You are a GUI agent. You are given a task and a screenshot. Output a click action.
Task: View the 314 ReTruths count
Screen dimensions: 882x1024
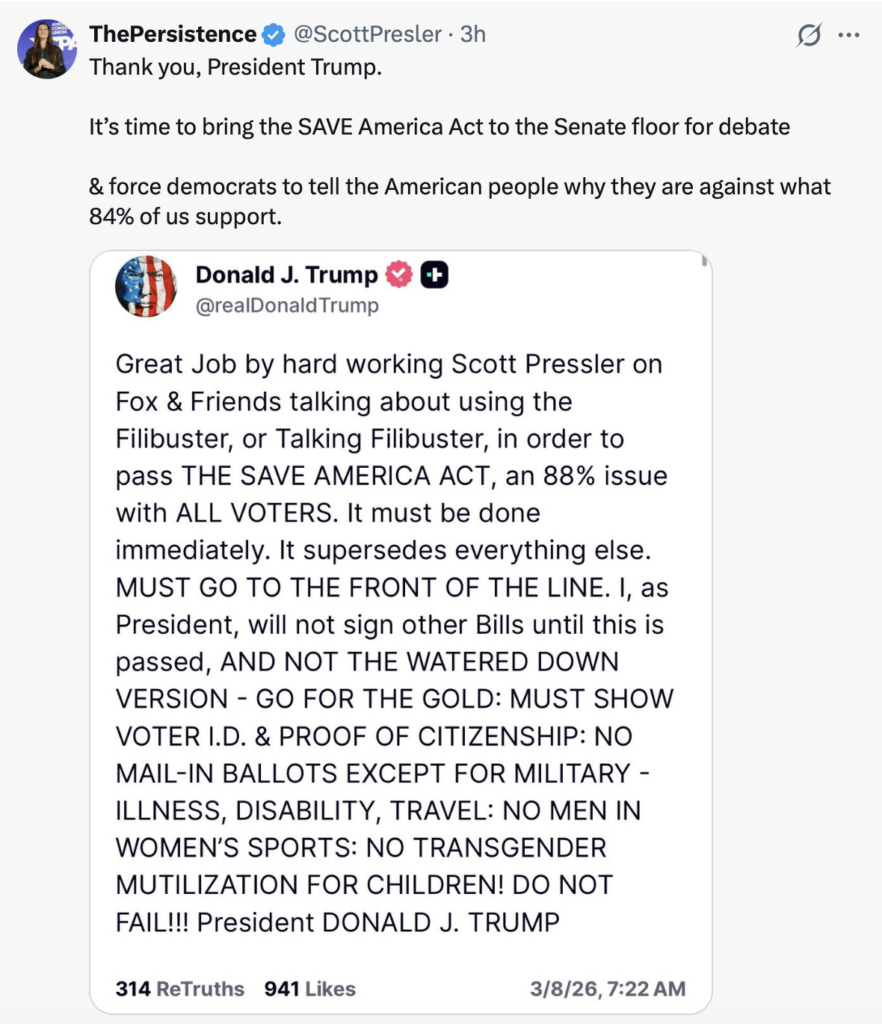click(180, 989)
